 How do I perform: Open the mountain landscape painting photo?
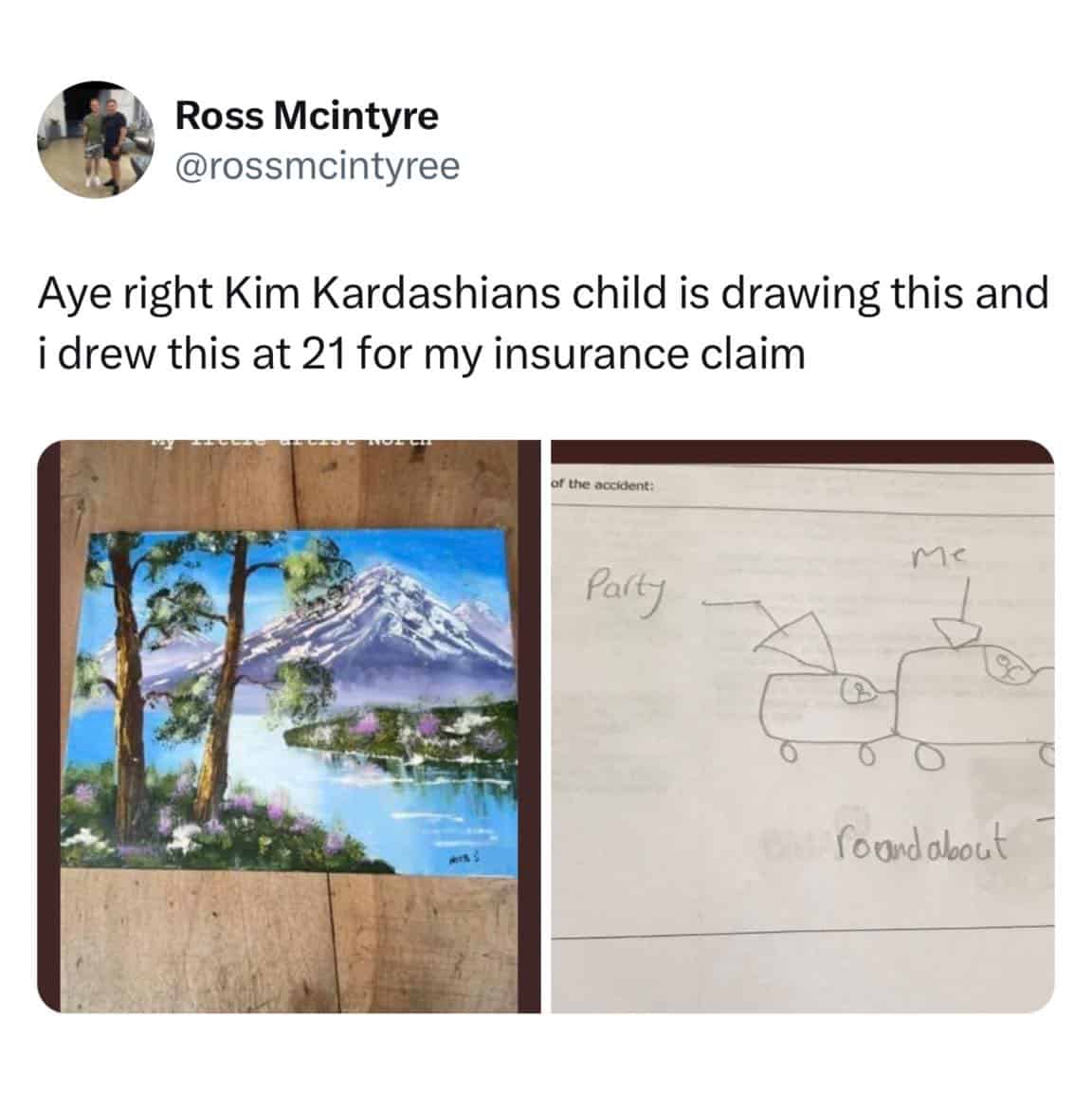pyautogui.click(x=288, y=726)
